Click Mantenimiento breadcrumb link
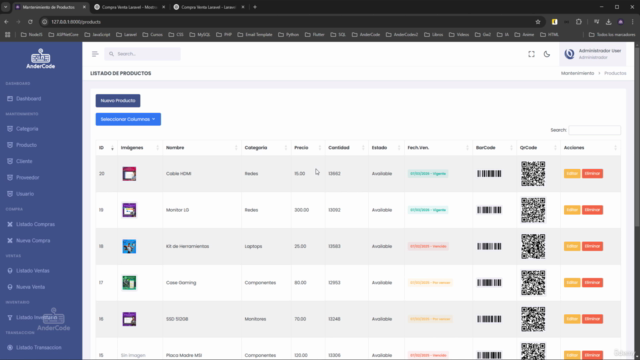Viewport: 640px width, 360px height. pyautogui.click(x=577, y=73)
